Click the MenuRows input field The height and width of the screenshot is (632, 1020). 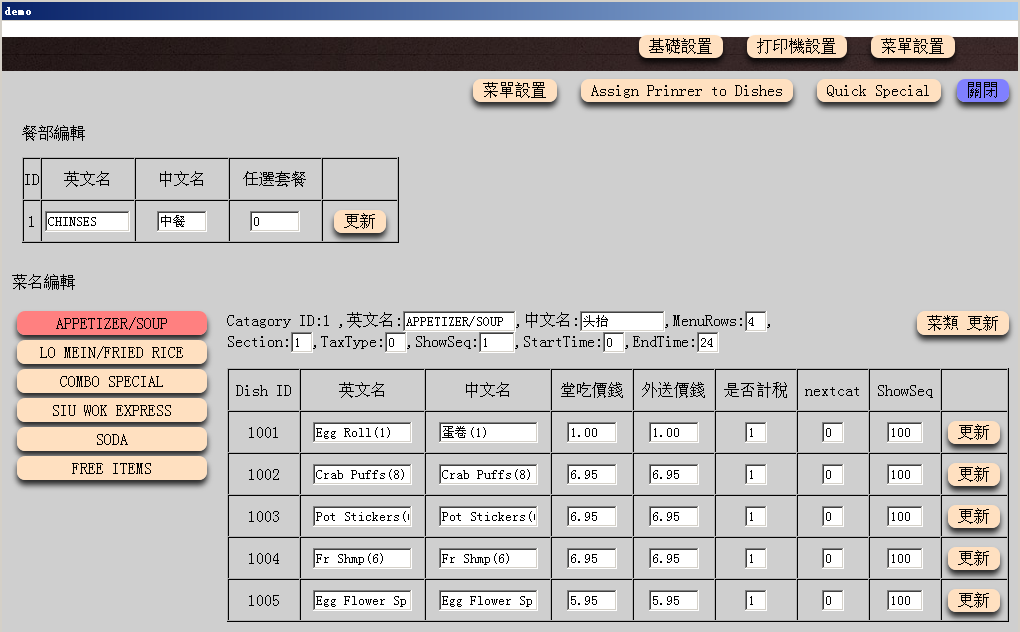(x=756, y=322)
